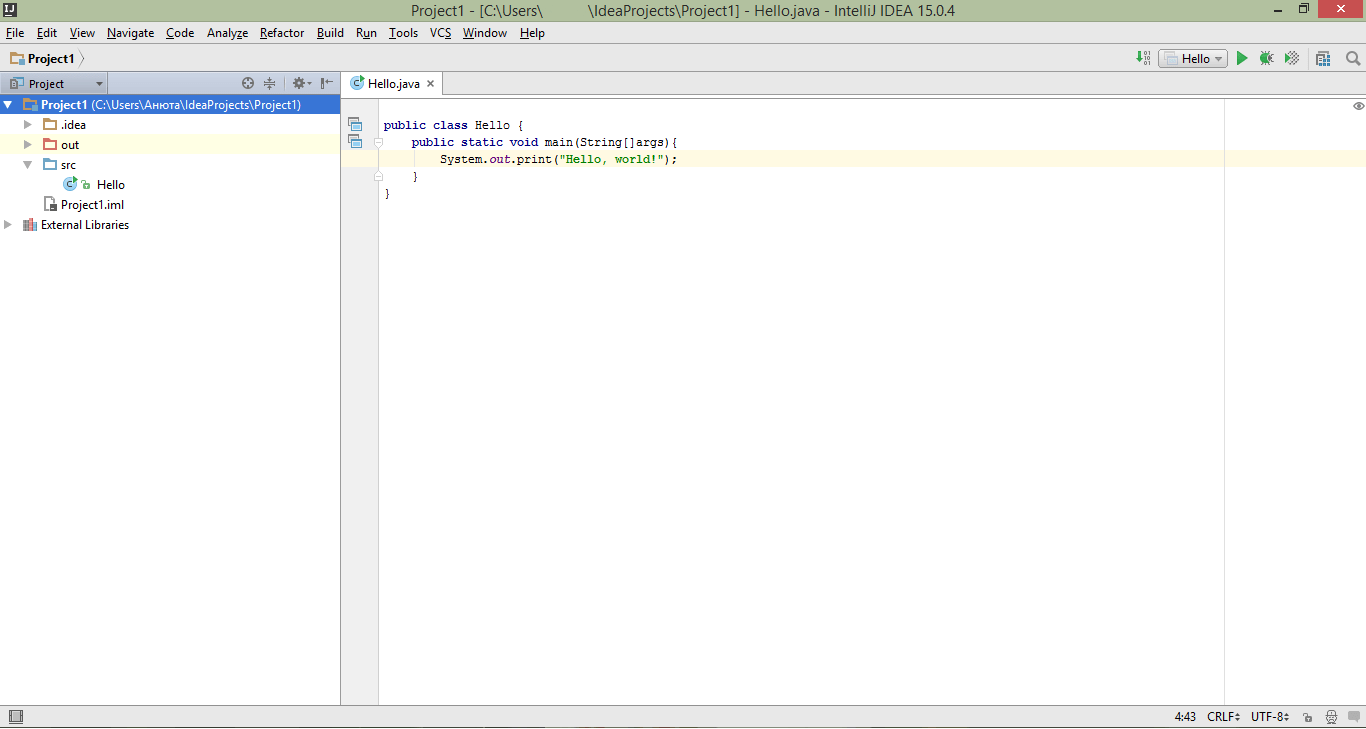Open the Project view selector dropdown
The width and height of the screenshot is (1366, 729).
pos(54,84)
